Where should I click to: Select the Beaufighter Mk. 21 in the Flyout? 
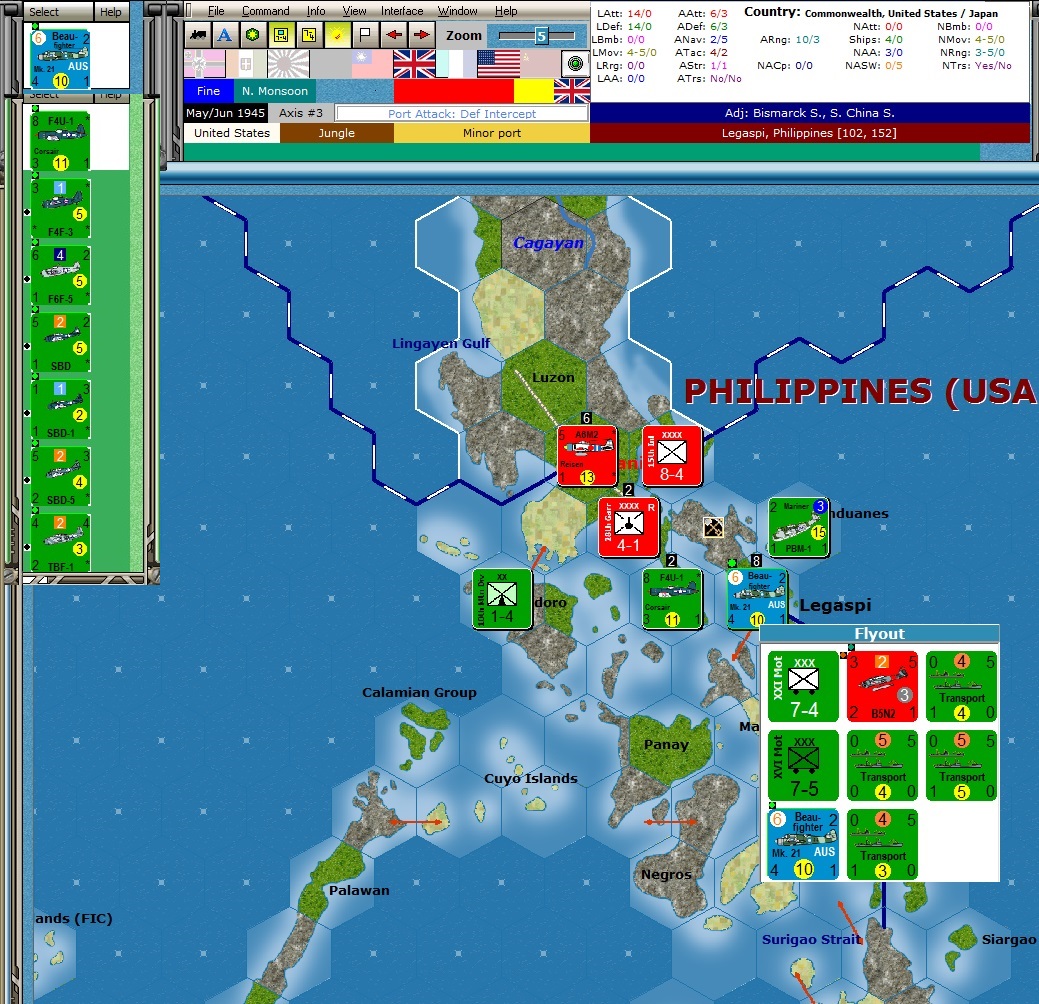click(x=803, y=844)
